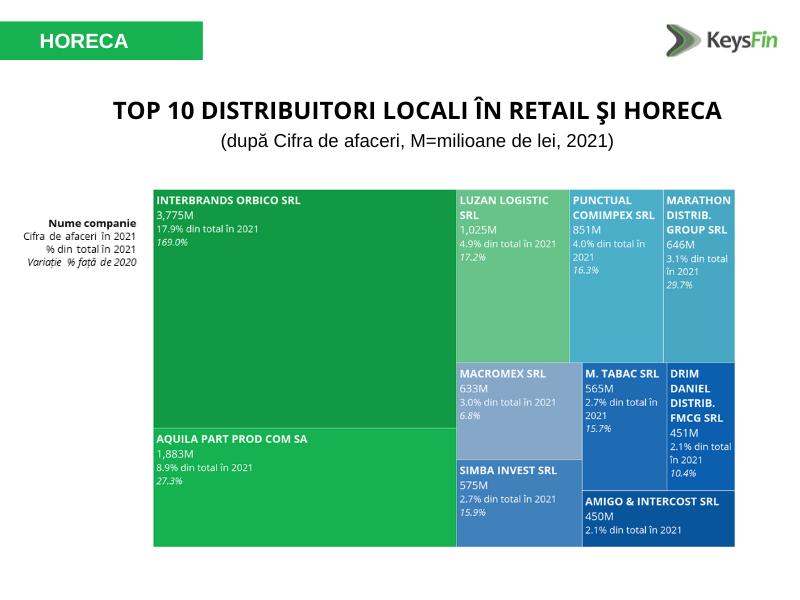Select the LUZAN LOGISTIC SRL tile

pyautogui.click(x=513, y=276)
